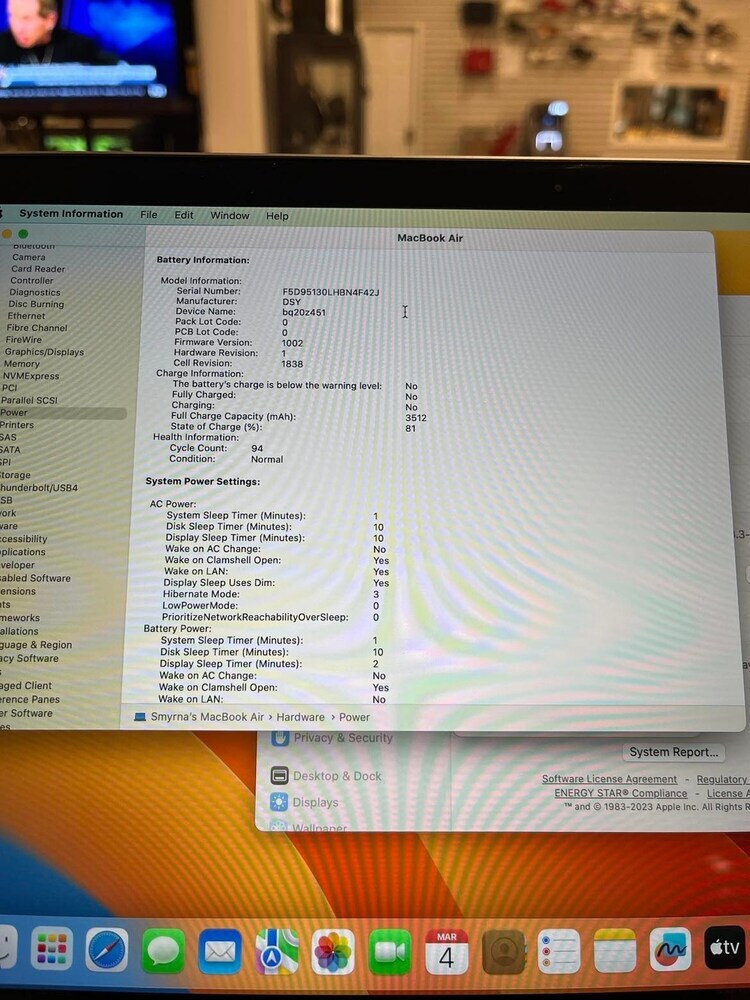Screen dimensions: 750x1000
Task: Select PCI in the sidebar
Action: point(10,388)
